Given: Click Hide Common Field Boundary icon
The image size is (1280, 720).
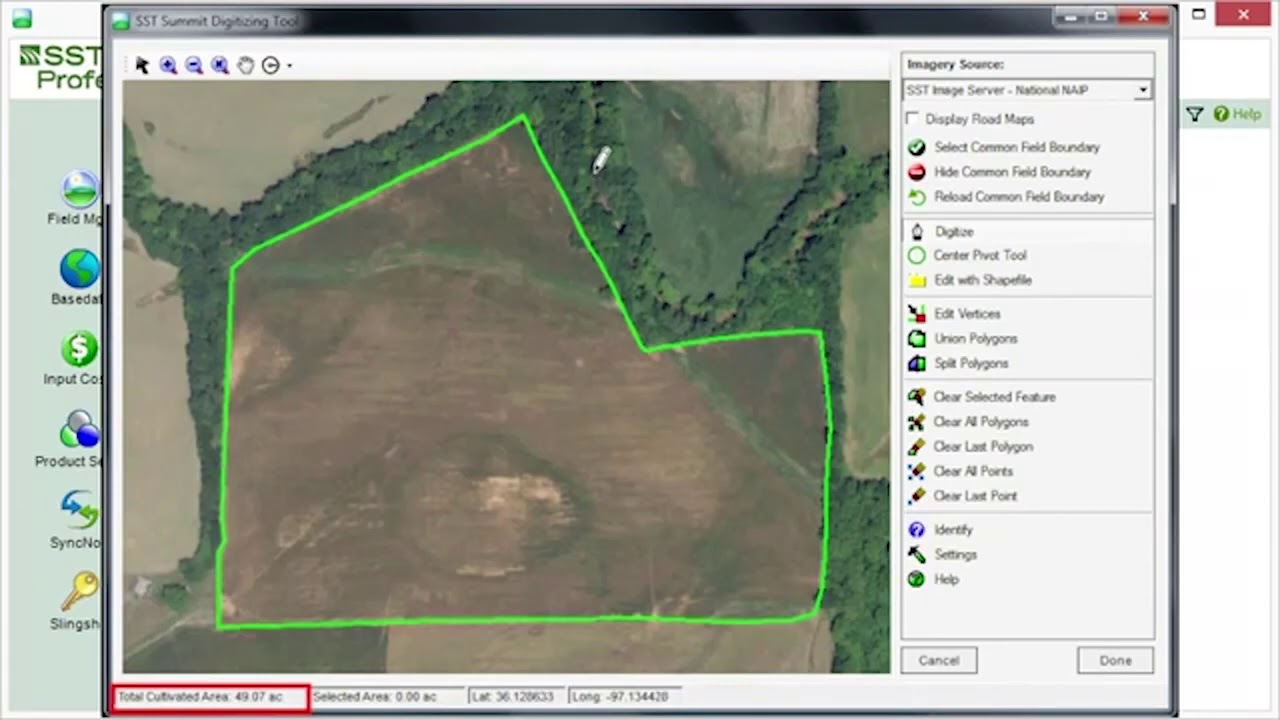Looking at the screenshot, I should (916, 172).
